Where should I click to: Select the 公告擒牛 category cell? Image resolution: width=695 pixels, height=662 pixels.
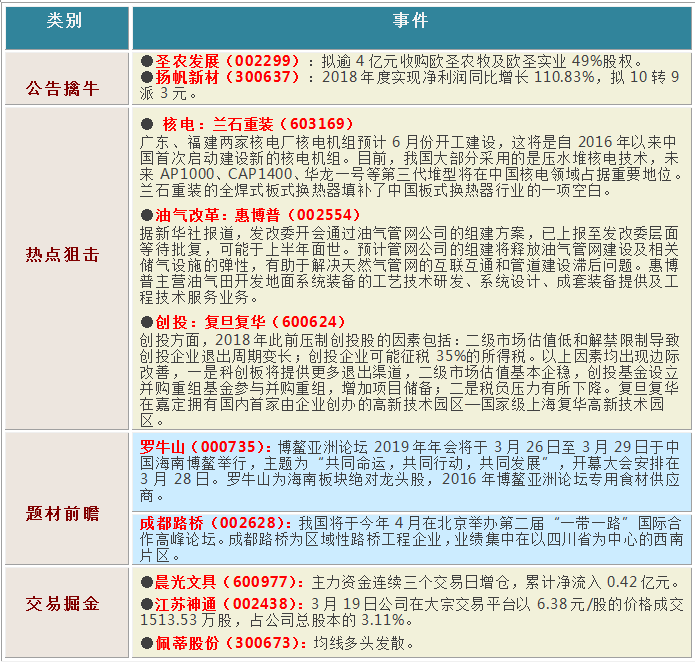pyautogui.click(x=66, y=78)
